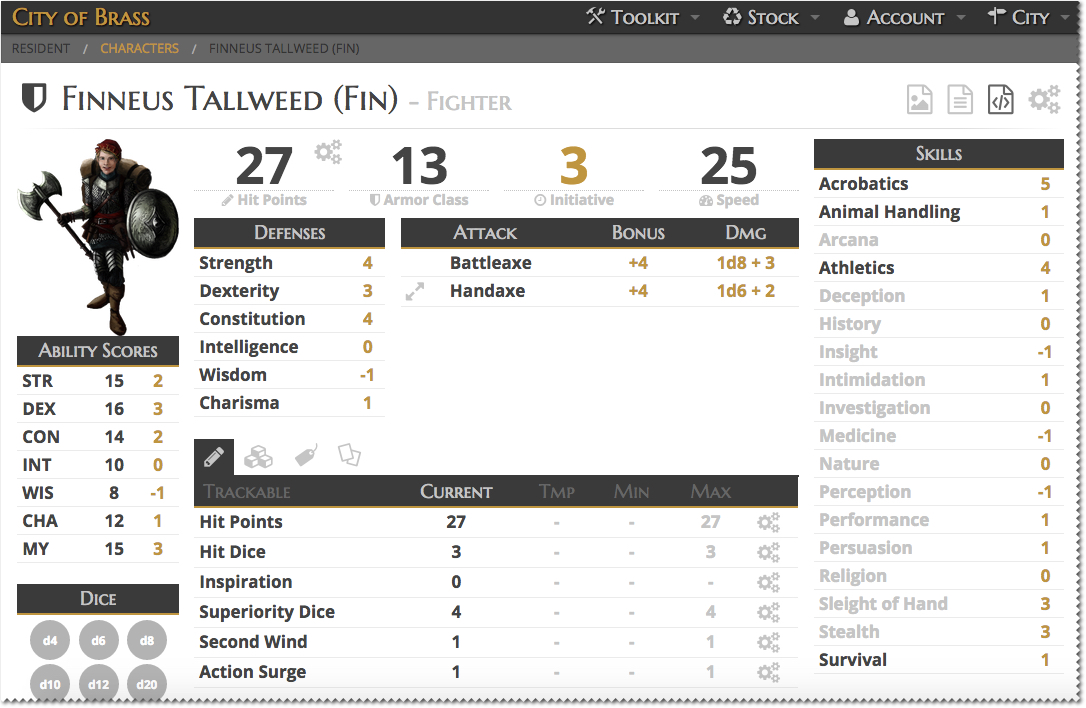Open settings gear for Superiority Dice row

point(768,612)
